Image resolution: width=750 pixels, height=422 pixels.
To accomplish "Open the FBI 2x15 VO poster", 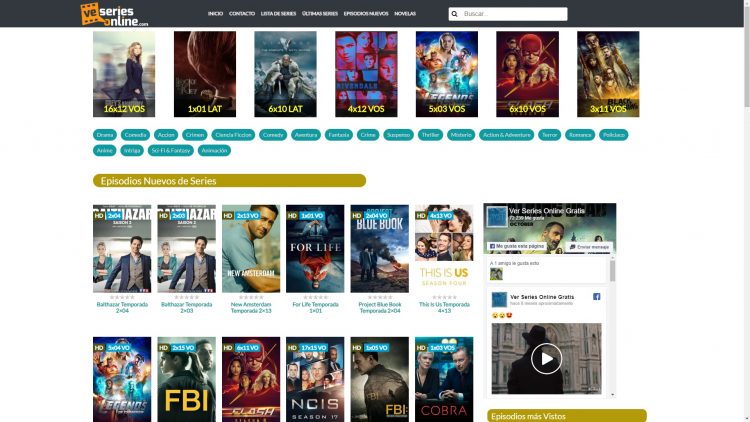I will pos(187,379).
